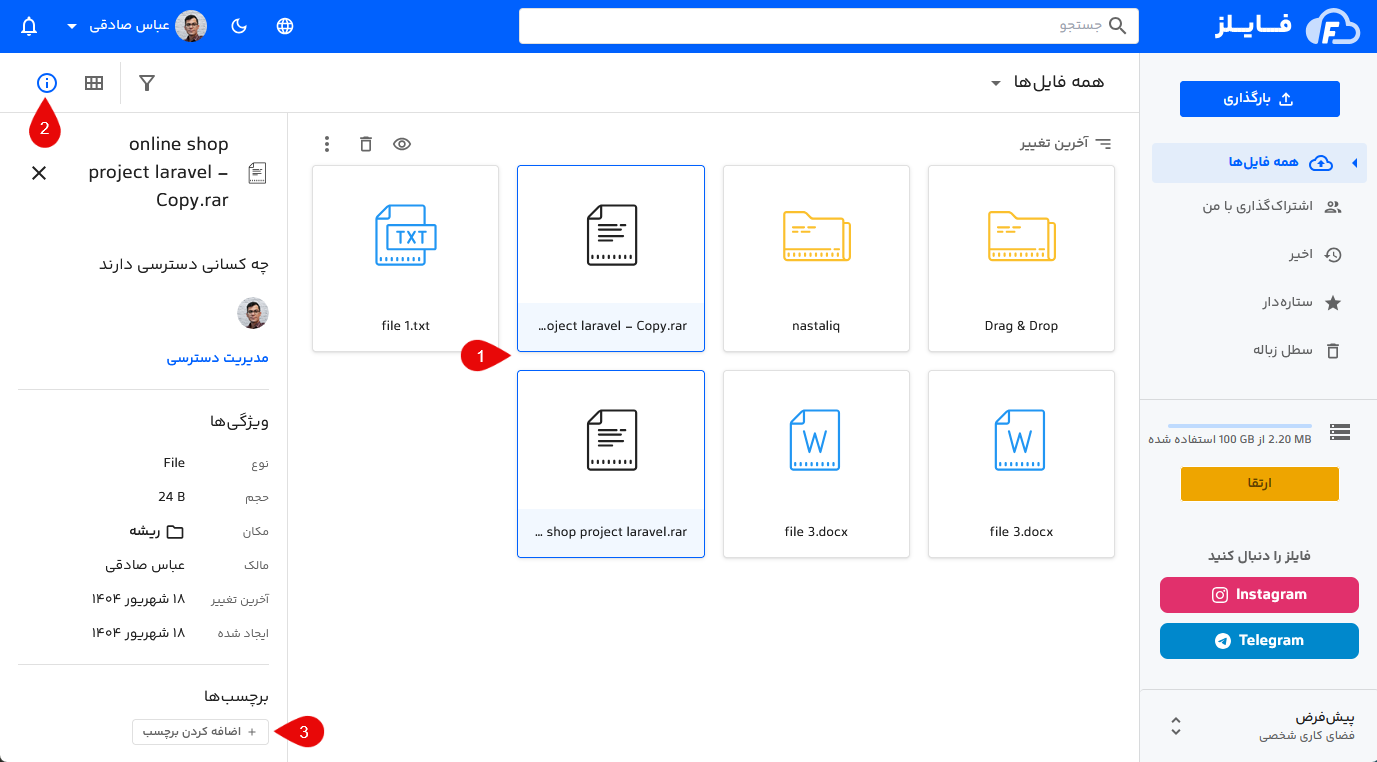Open مدیریت دسترسی link
1377x762 pixels.
pyautogui.click(x=218, y=357)
